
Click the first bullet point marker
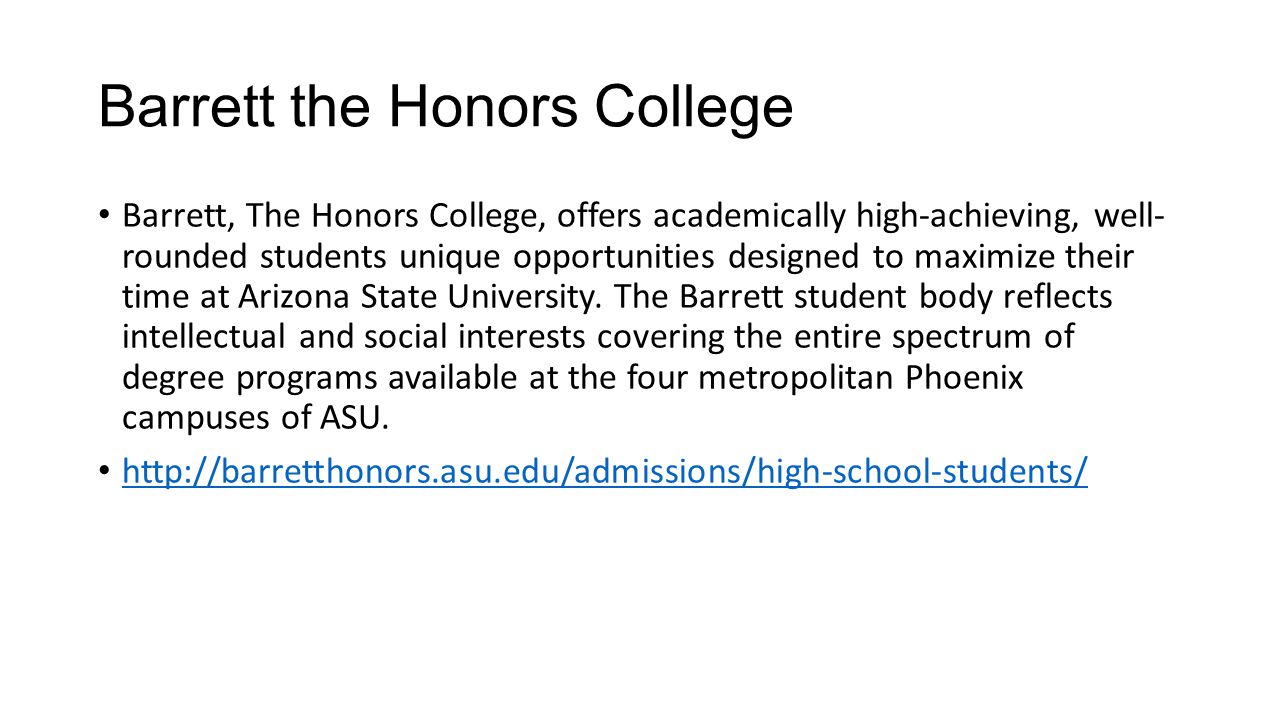tap(104, 215)
